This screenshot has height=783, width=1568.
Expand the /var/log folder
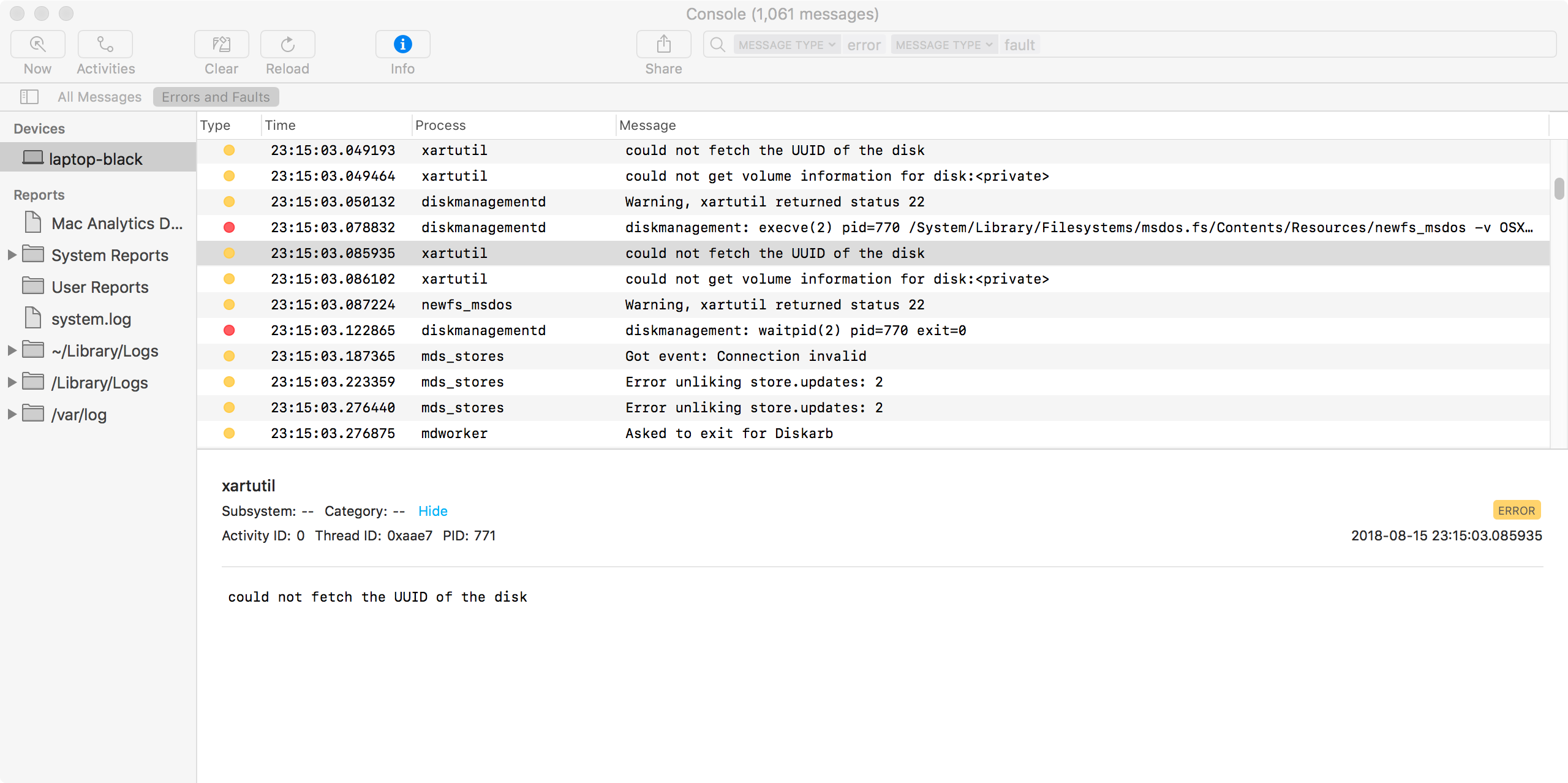[x=12, y=414]
